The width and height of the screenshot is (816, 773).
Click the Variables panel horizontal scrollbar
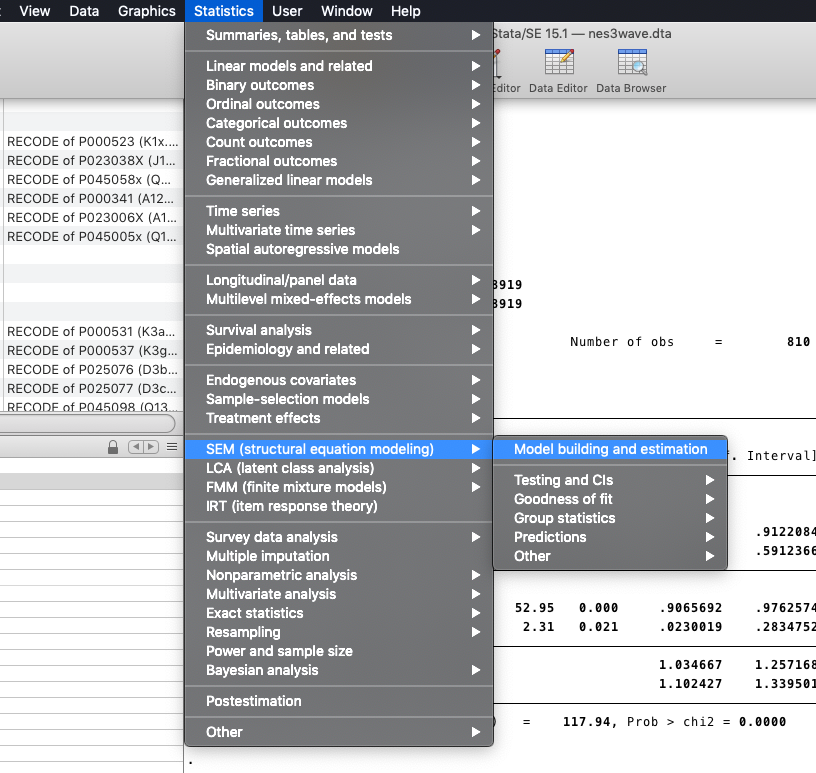coord(87,423)
